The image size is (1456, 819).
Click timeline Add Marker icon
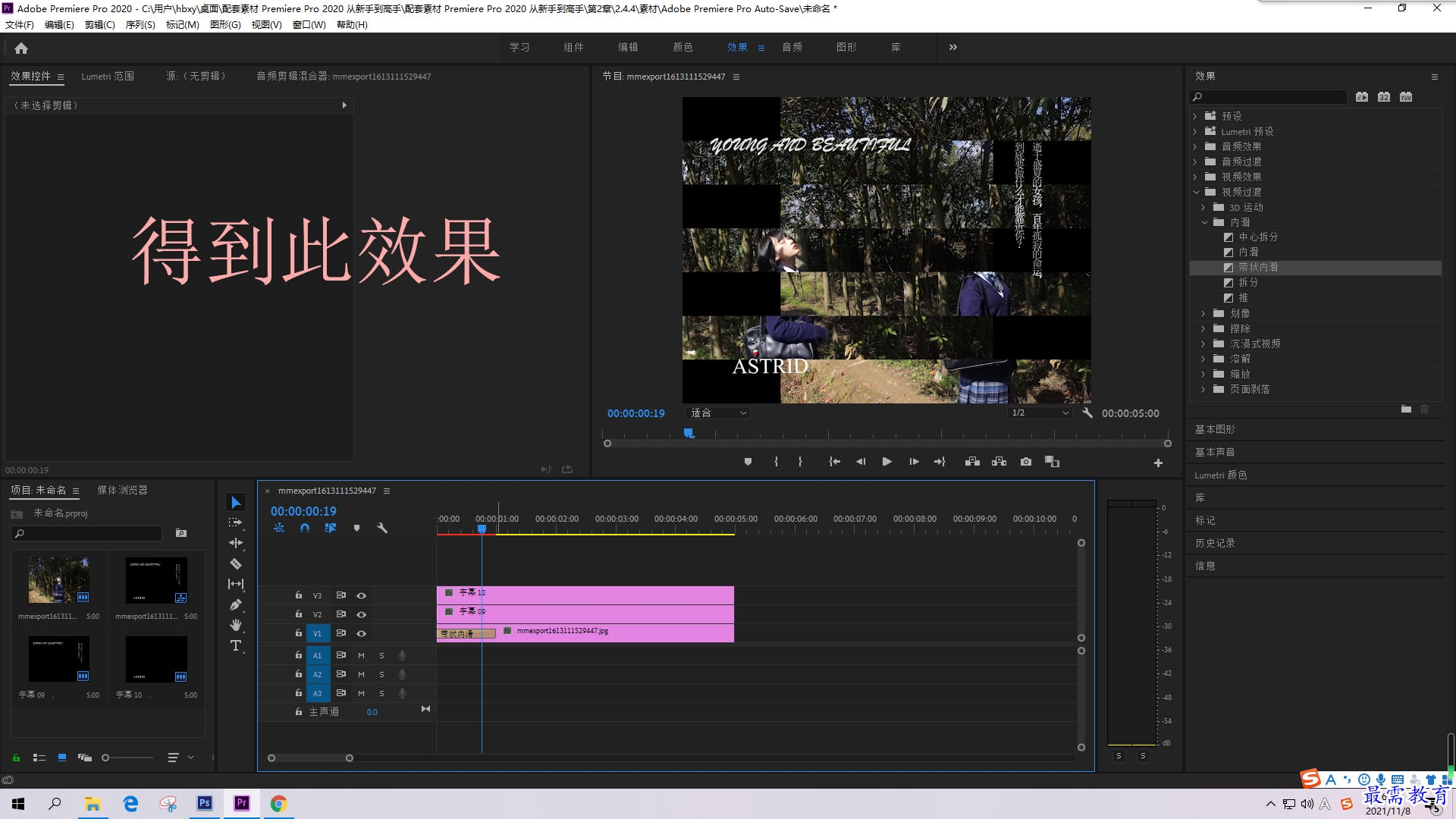click(x=356, y=528)
